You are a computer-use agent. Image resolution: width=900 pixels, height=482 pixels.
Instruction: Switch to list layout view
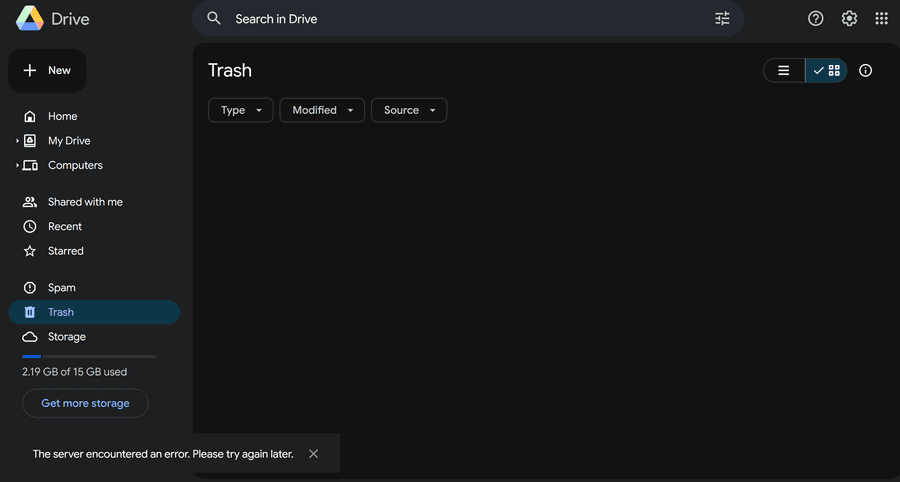(784, 71)
